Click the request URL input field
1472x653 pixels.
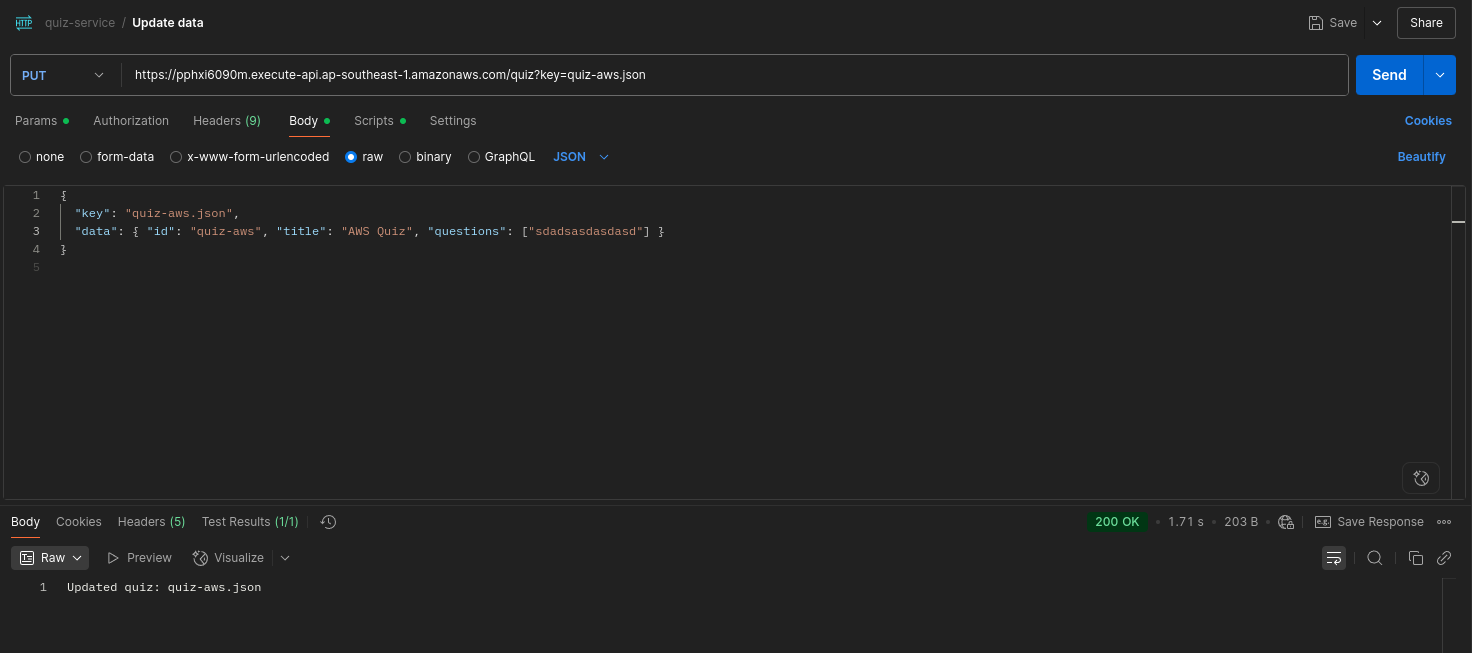click(x=735, y=75)
